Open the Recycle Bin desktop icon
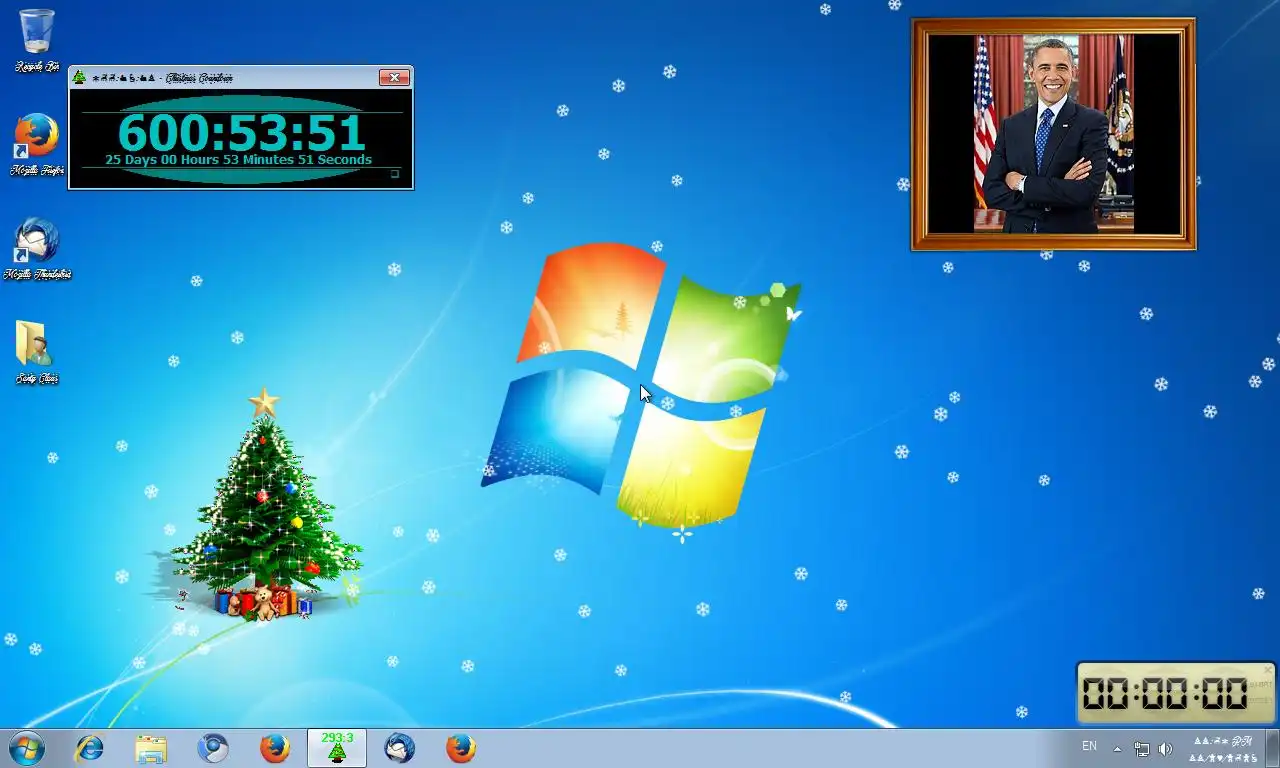The image size is (1280, 768). pyautogui.click(x=37, y=40)
